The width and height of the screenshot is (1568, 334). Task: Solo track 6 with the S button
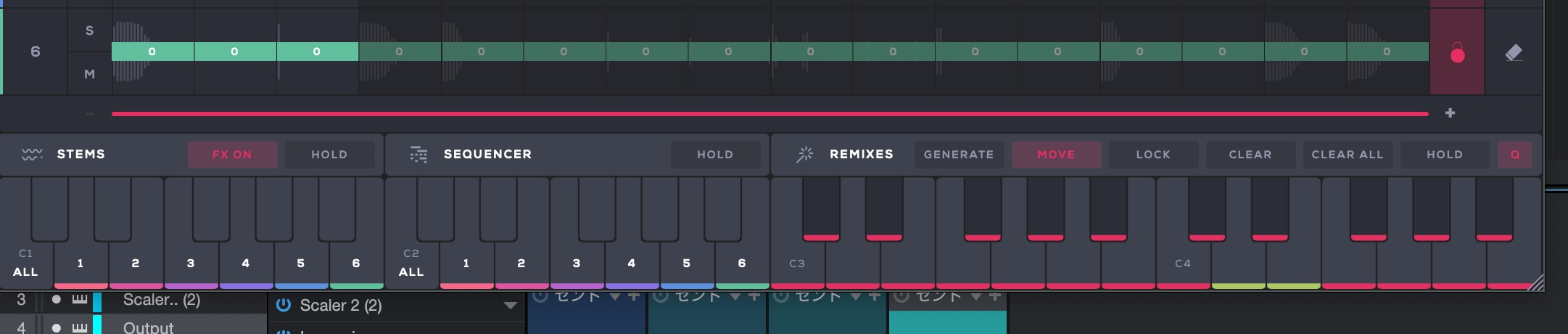89,30
